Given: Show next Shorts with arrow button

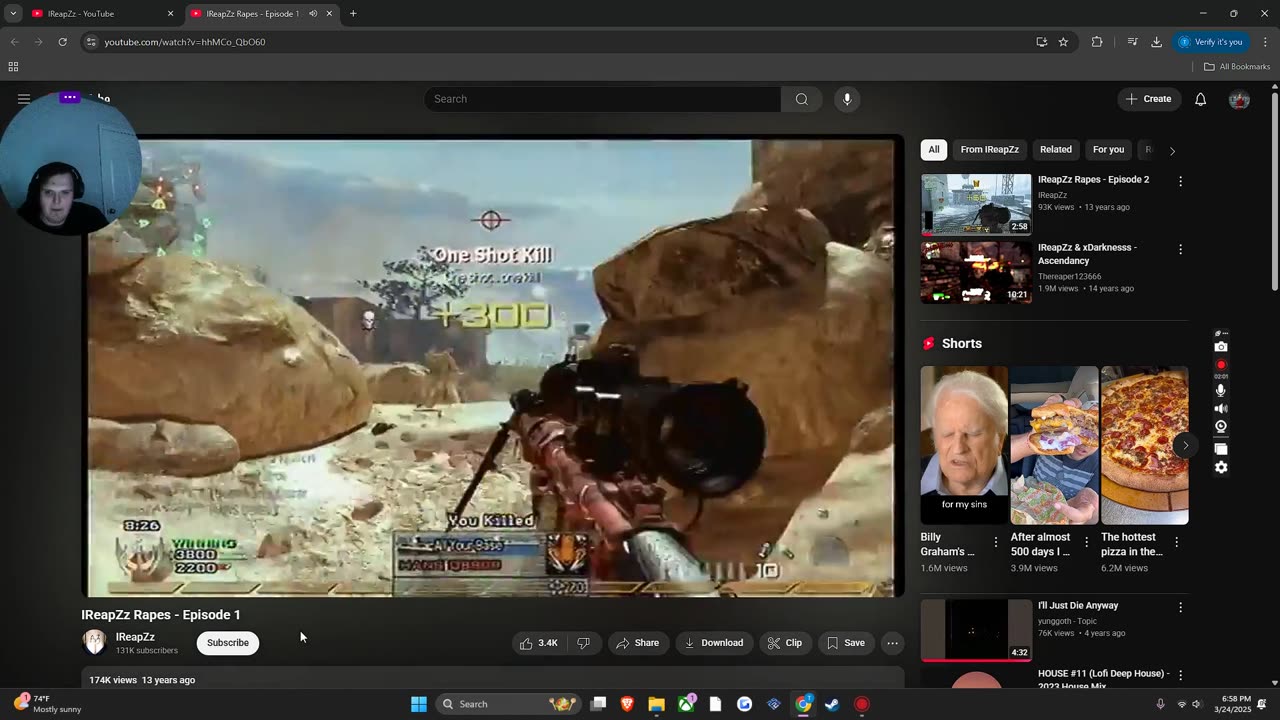Looking at the screenshot, I should pyautogui.click(x=1185, y=445).
